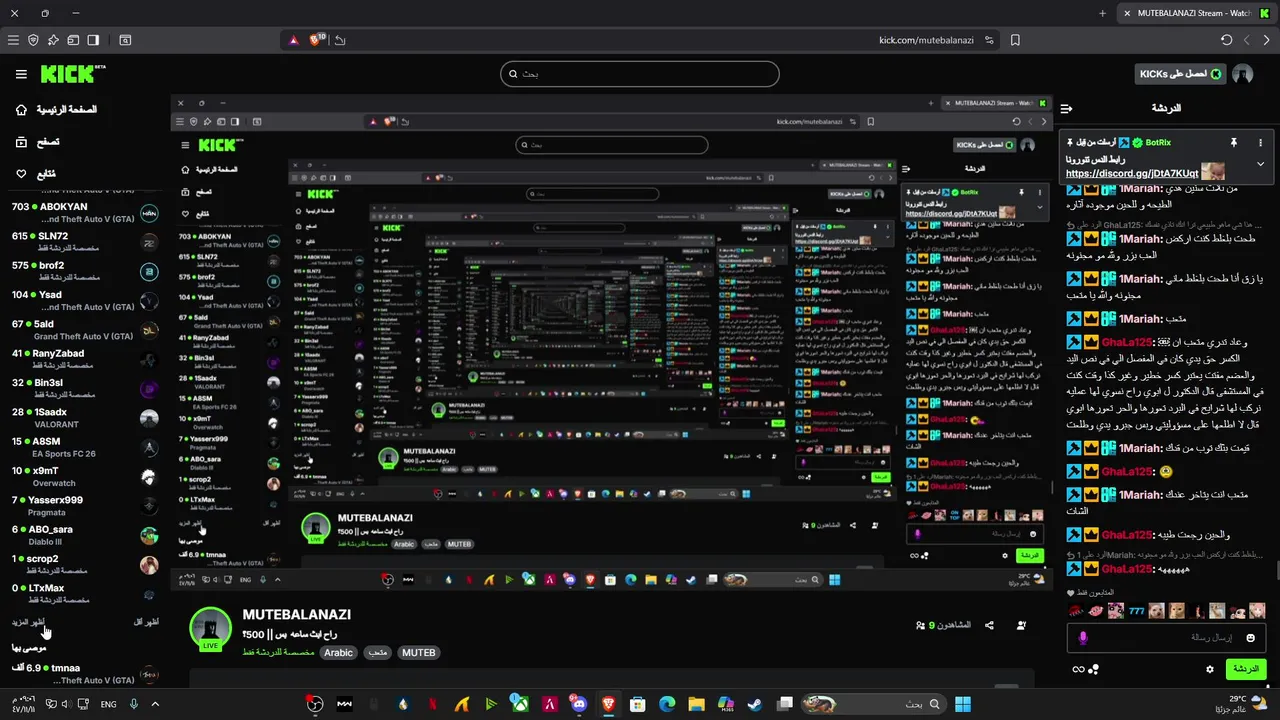Open the Kick hamburger menu
This screenshot has width=1280, height=720.
pos(21,74)
